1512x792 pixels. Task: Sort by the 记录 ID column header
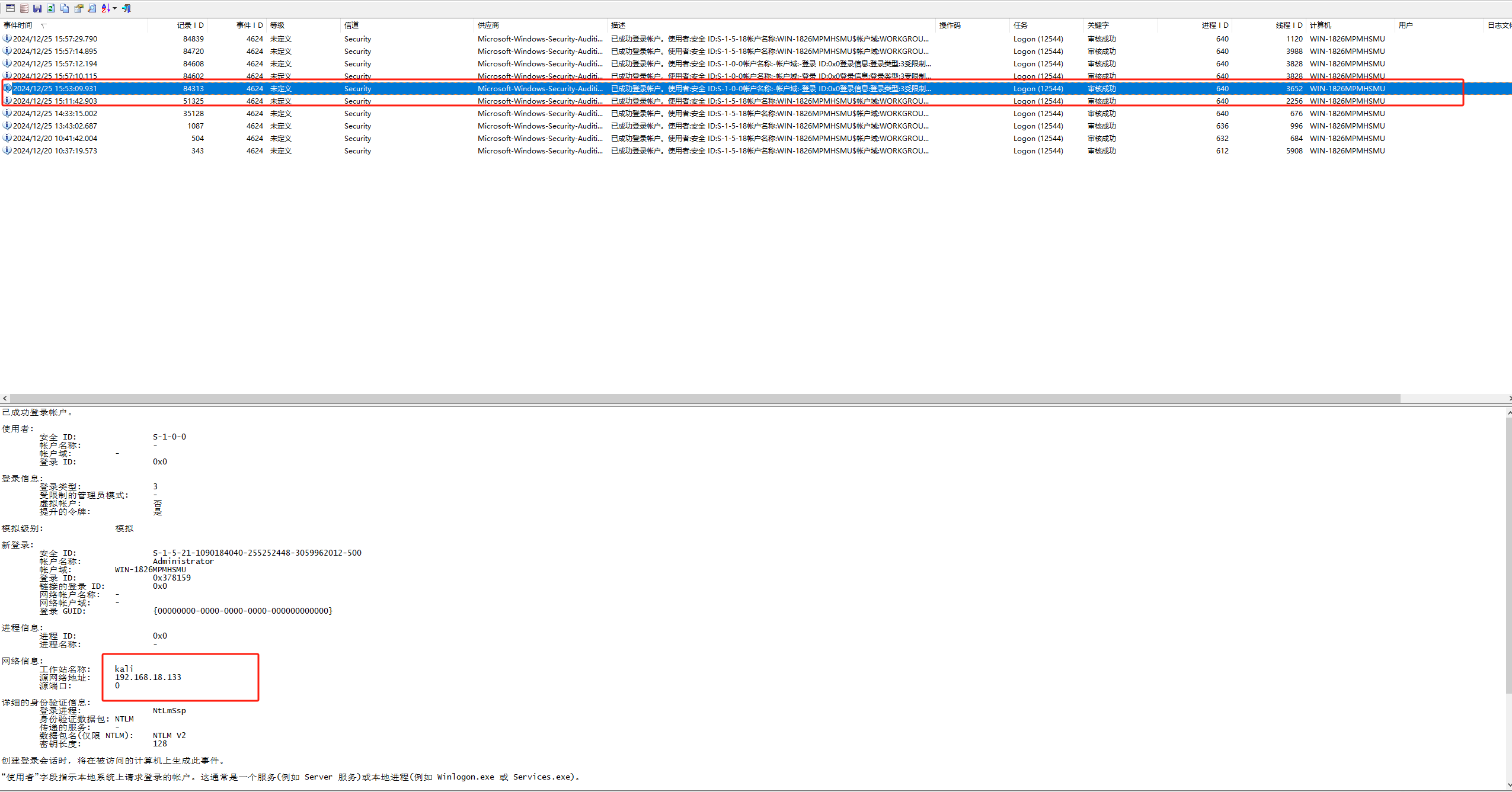[190, 25]
